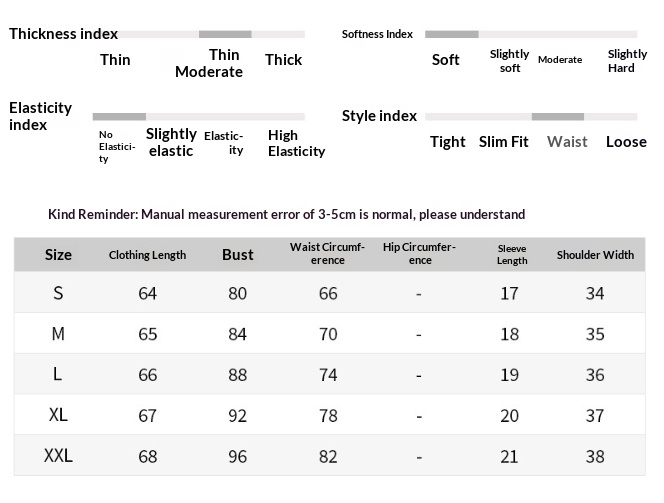Image resolution: width=664 pixels, height=503 pixels.
Task: Click the Size column header
Action: (x=58, y=255)
